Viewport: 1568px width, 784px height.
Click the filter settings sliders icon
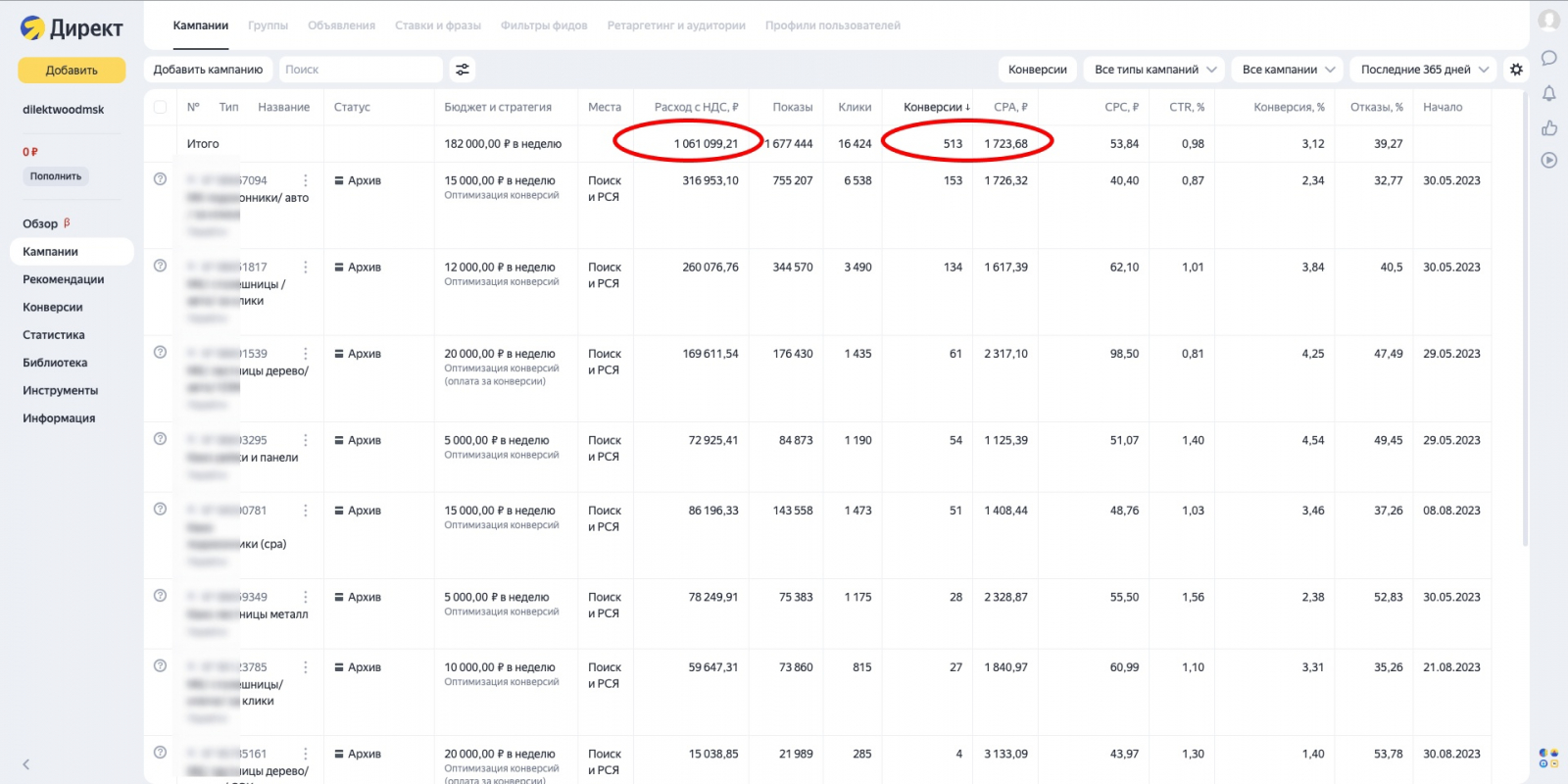click(463, 70)
